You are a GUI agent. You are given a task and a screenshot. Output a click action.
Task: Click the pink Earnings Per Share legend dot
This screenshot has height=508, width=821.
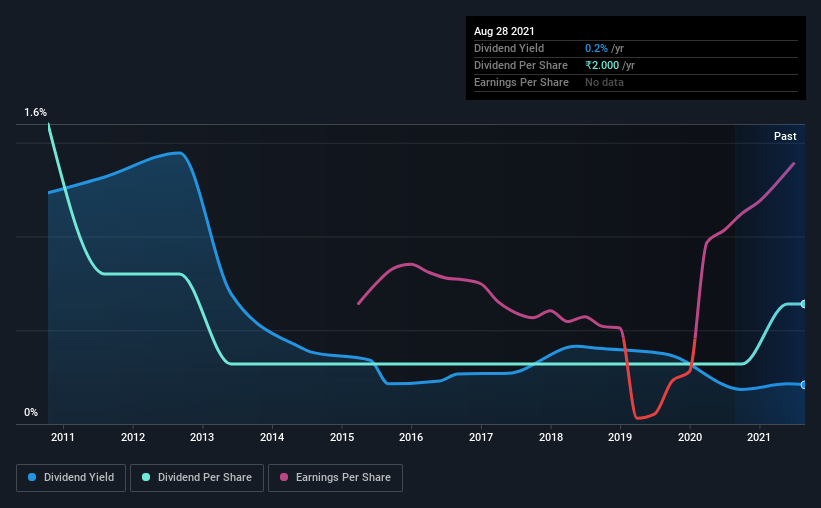pos(284,477)
